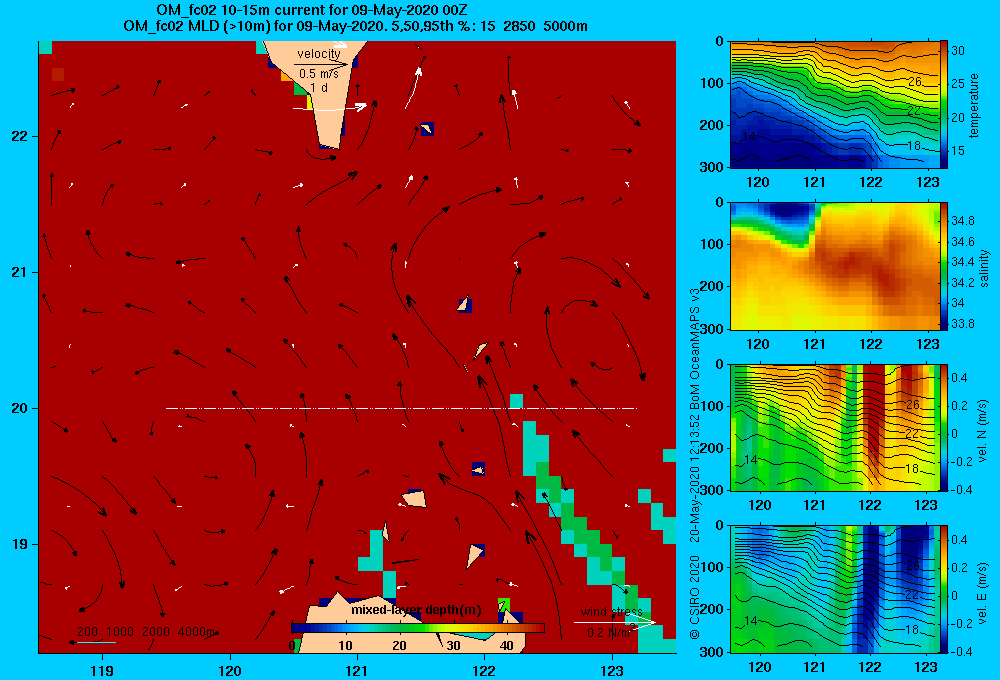Click the "velocity" legend label
The height and width of the screenshot is (680, 1000).
click(x=319, y=54)
